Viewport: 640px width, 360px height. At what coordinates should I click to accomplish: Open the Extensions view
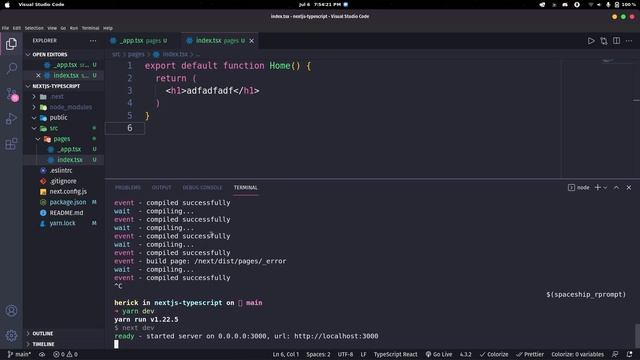click(x=11, y=144)
